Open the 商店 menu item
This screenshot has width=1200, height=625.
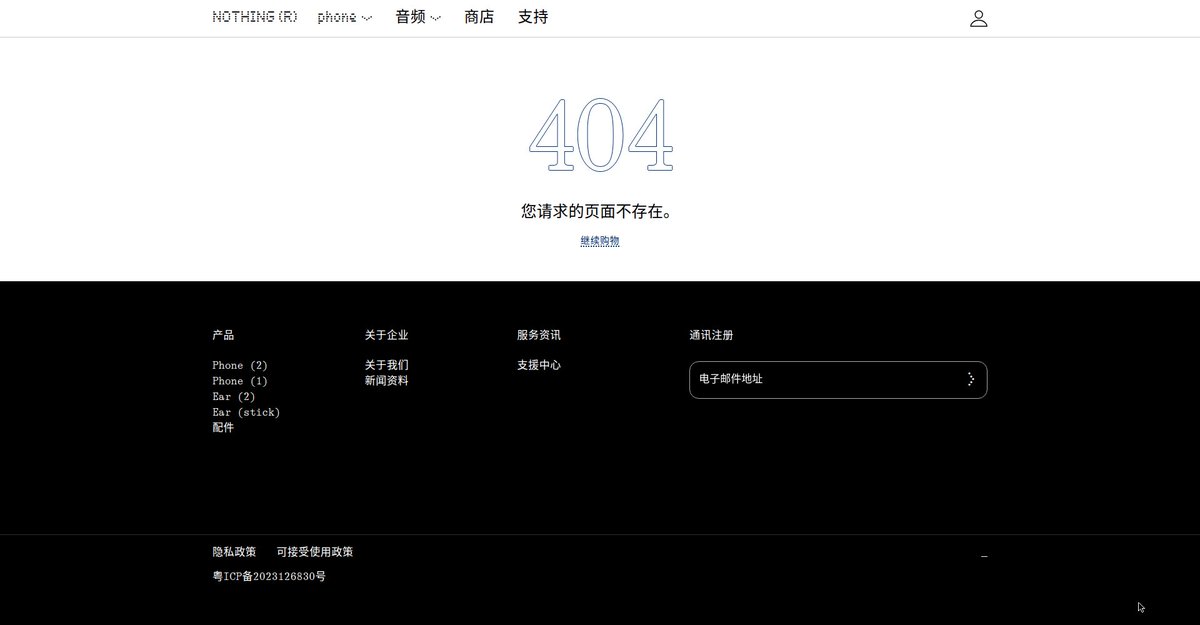pos(479,17)
